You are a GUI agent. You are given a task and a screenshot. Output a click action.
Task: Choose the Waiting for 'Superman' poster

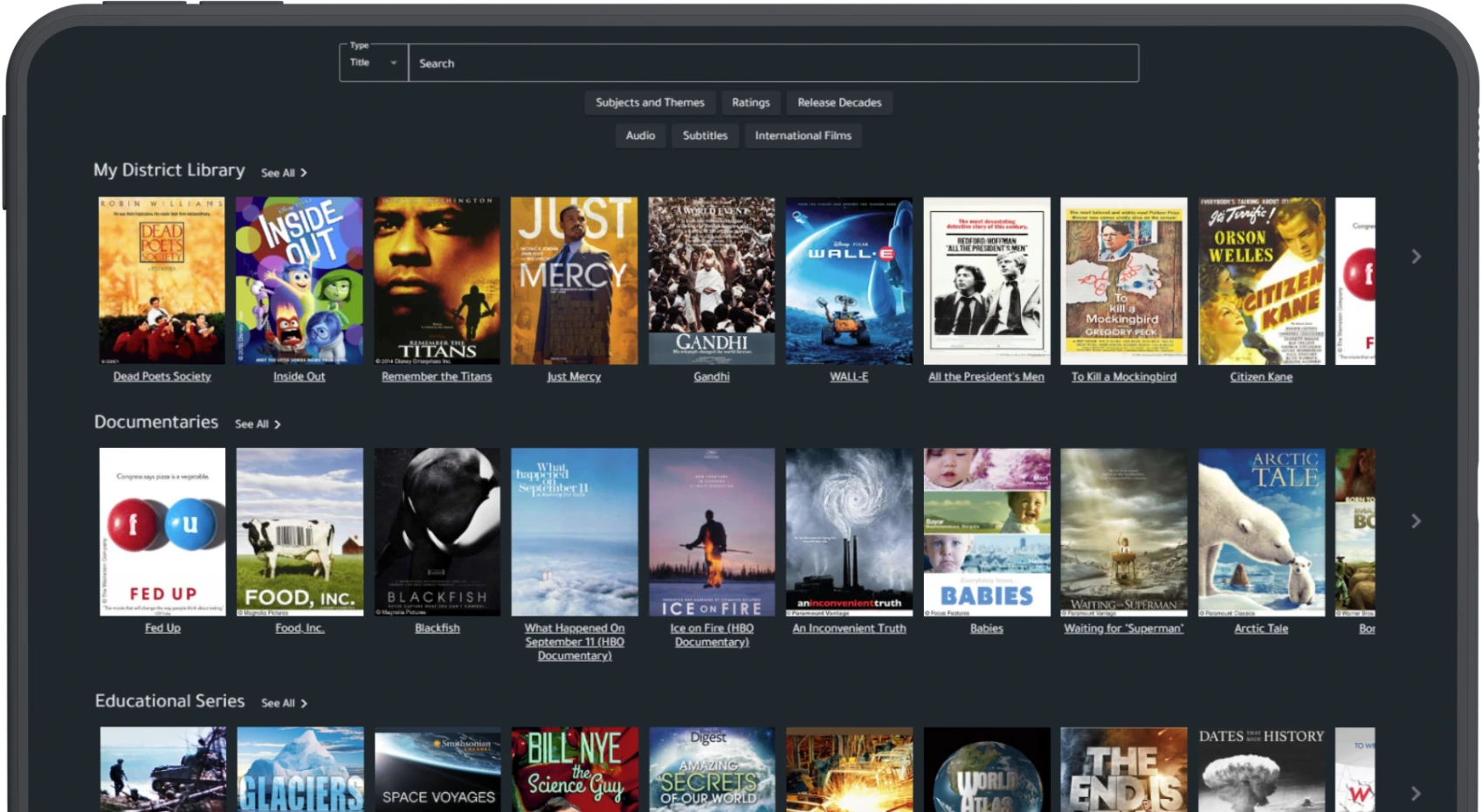point(1124,532)
